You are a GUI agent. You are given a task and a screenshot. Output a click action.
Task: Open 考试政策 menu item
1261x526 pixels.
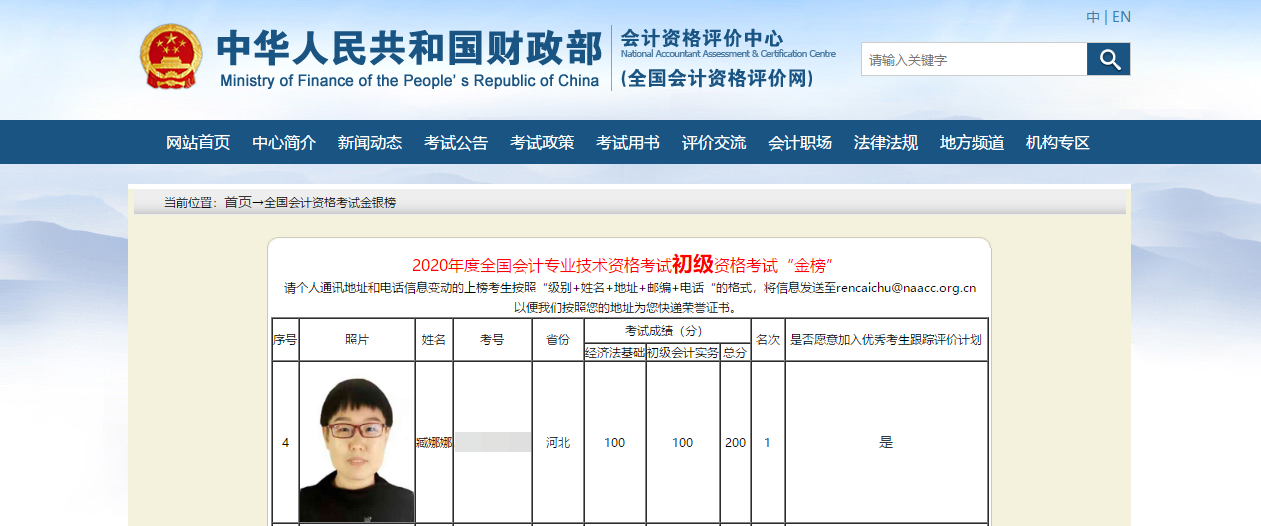pos(542,143)
